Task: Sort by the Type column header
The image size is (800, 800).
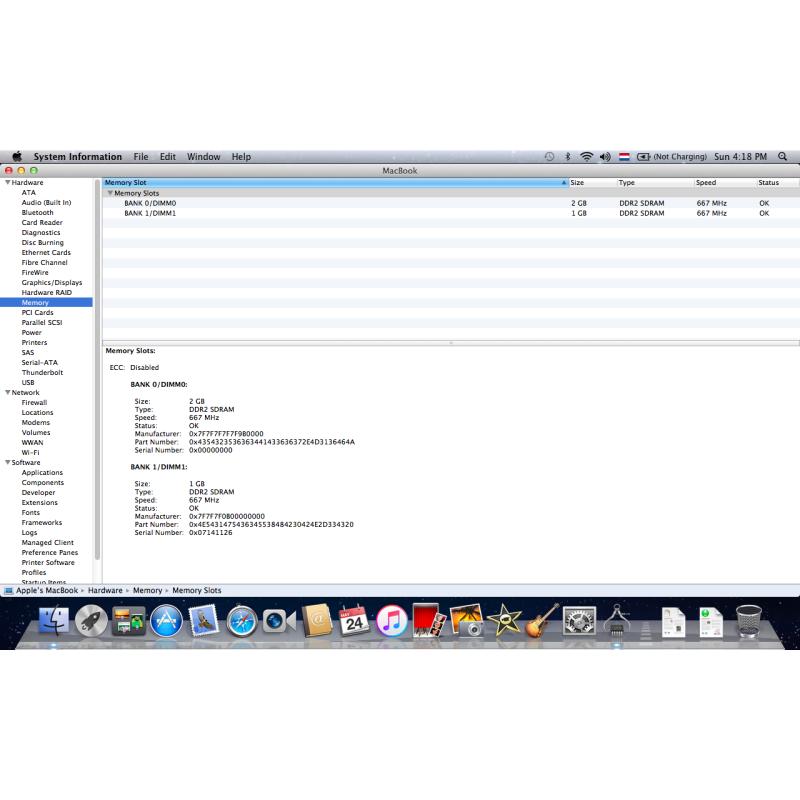Action: click(656, 182)
